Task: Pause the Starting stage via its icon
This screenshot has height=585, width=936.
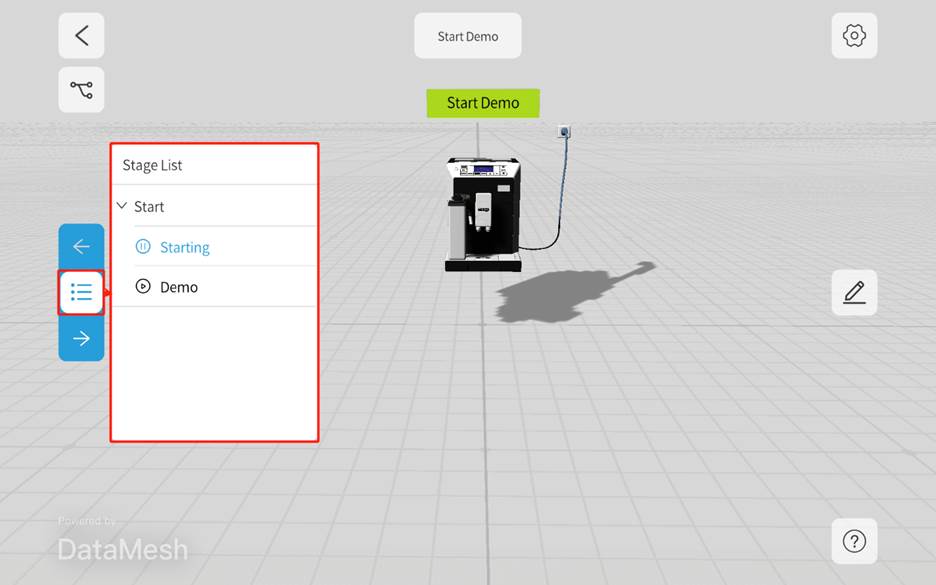Action: click(143, 247)
